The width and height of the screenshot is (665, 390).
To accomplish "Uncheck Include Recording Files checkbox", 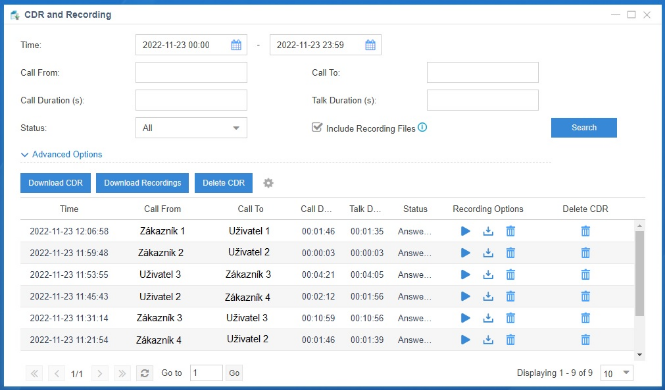I will tap(317, 127).
